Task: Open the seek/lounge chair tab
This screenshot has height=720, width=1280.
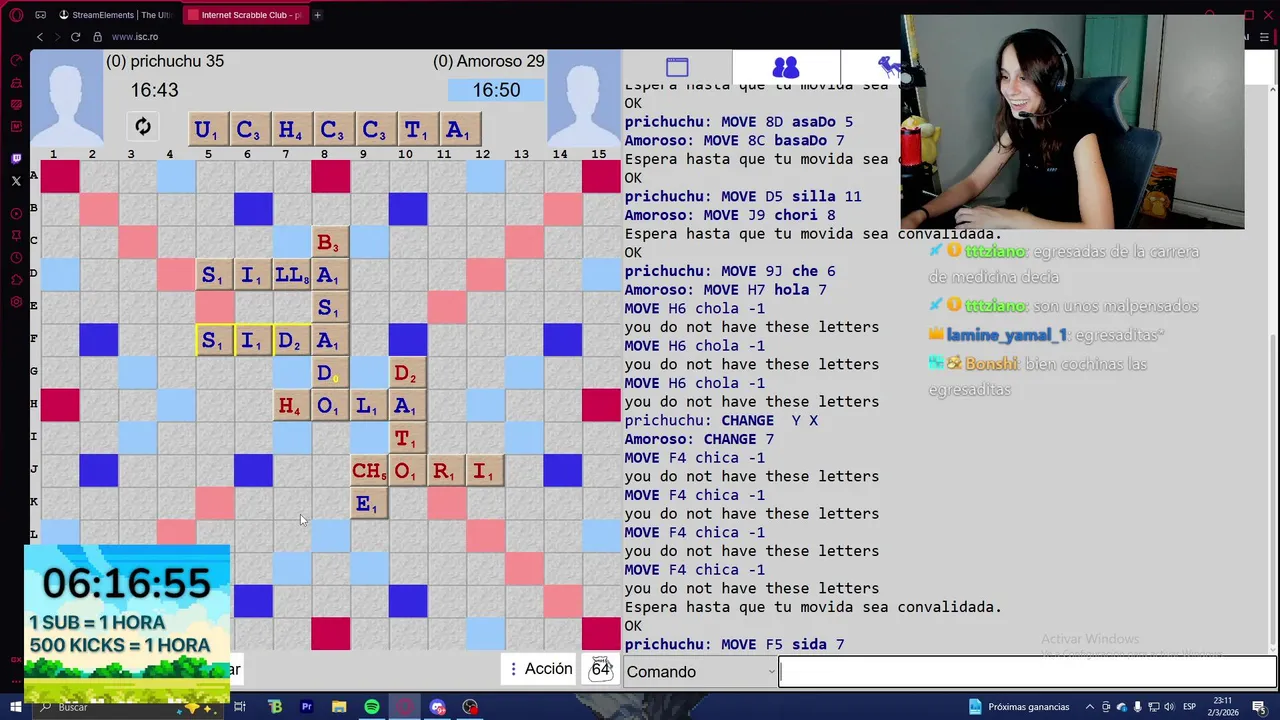Action: click(x=888, y=67)
